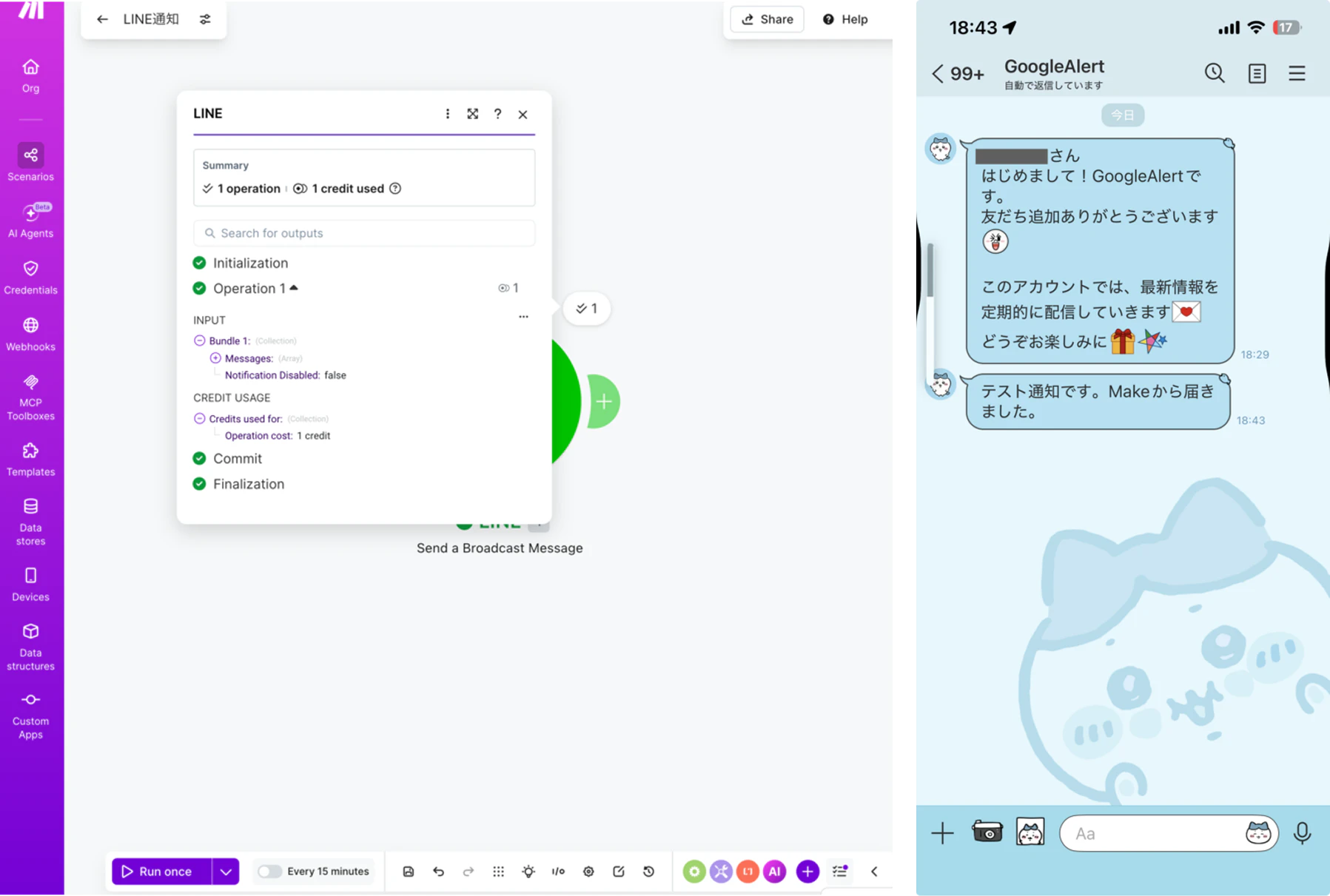Collapse Credits used for collection
Image resolution: width=1330 pixels, height=896 pixels.
pos(199,419)
